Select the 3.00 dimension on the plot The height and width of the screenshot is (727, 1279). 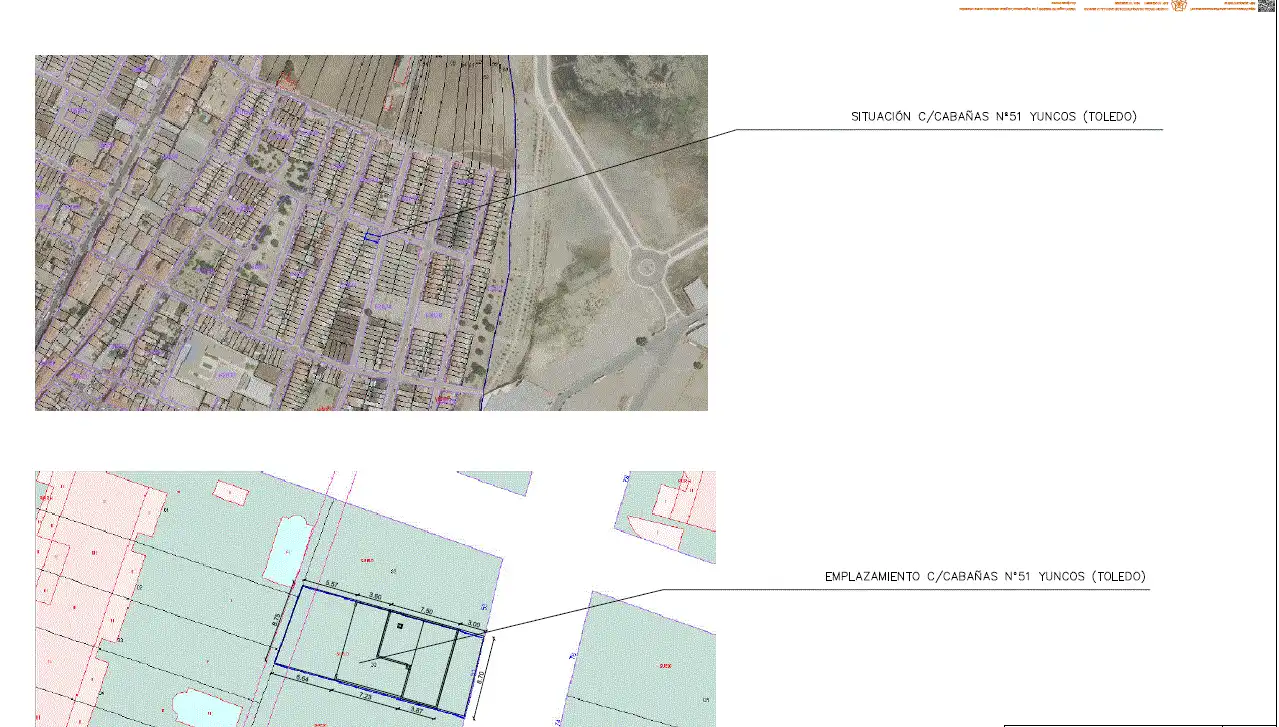(x=474, y=624)
